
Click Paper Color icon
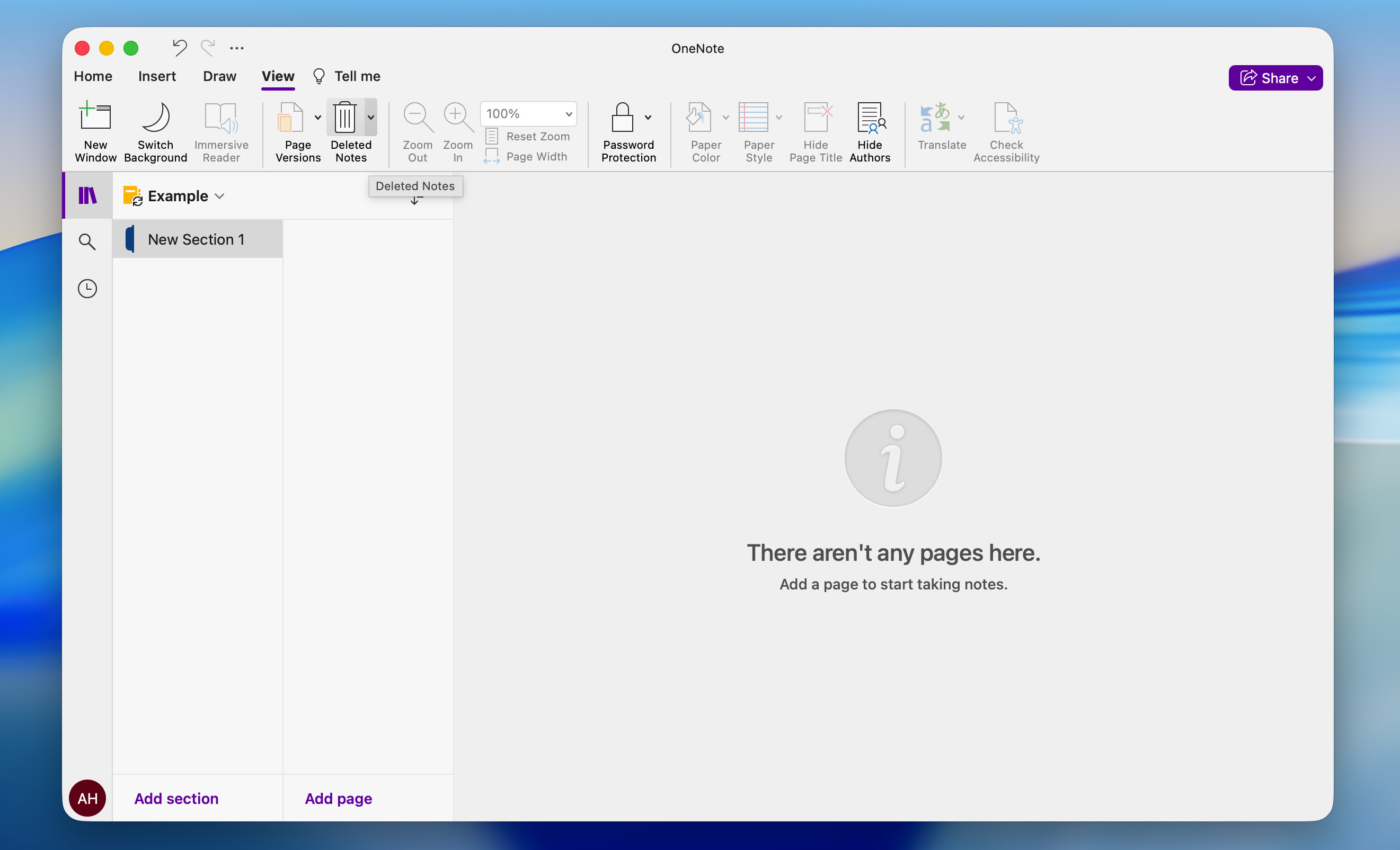[x=699, y=117]
